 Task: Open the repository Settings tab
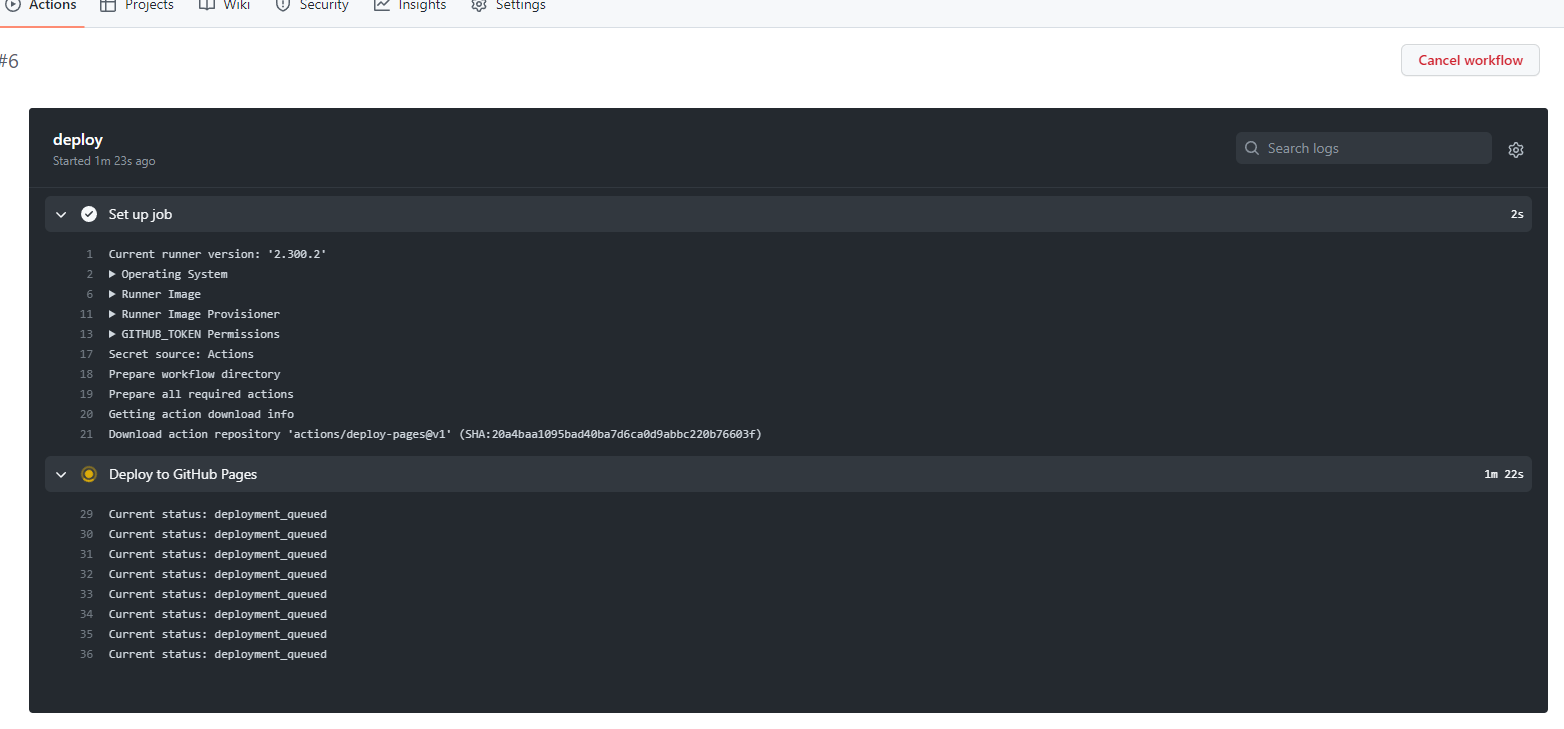point(508,6)
